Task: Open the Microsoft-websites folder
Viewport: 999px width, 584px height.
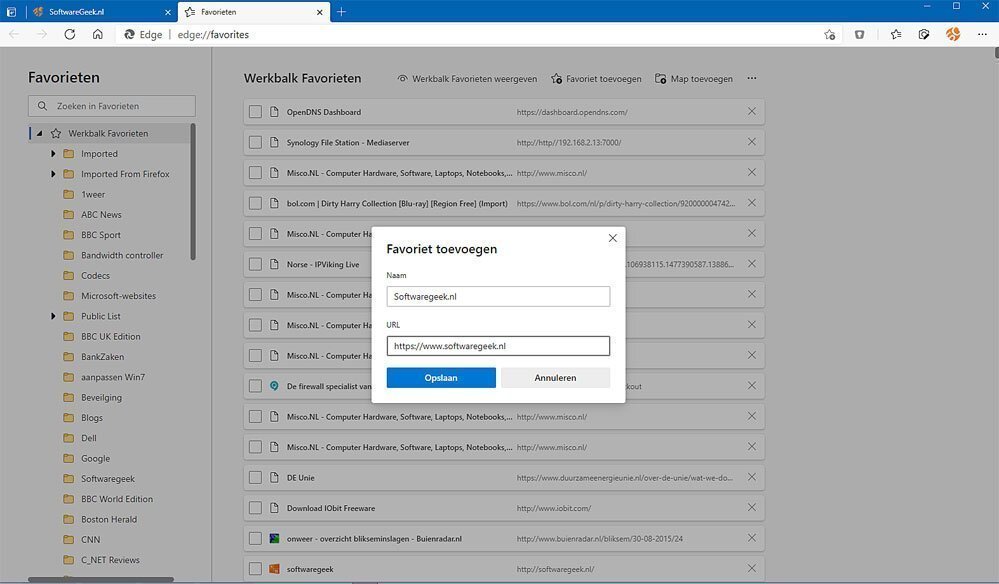Action: [119, 296]
